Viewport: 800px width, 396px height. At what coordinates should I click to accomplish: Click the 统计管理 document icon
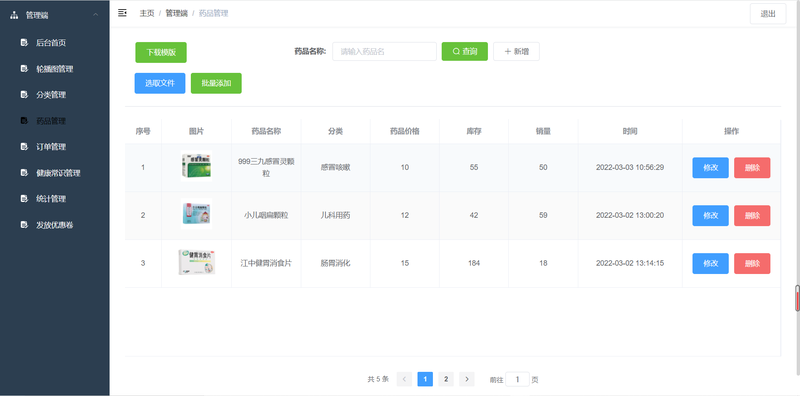(x=24, y=199)
